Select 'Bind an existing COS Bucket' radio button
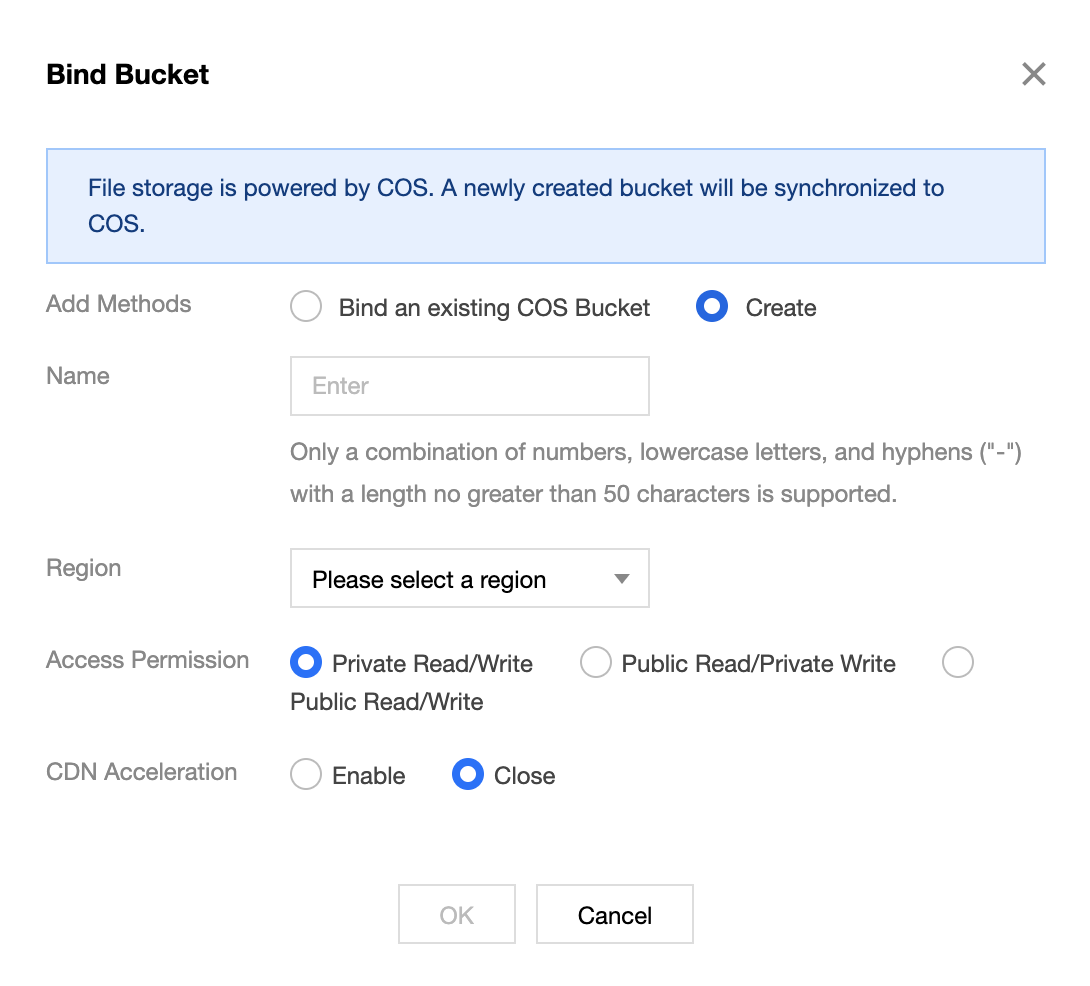 click(x=306, y=307)
